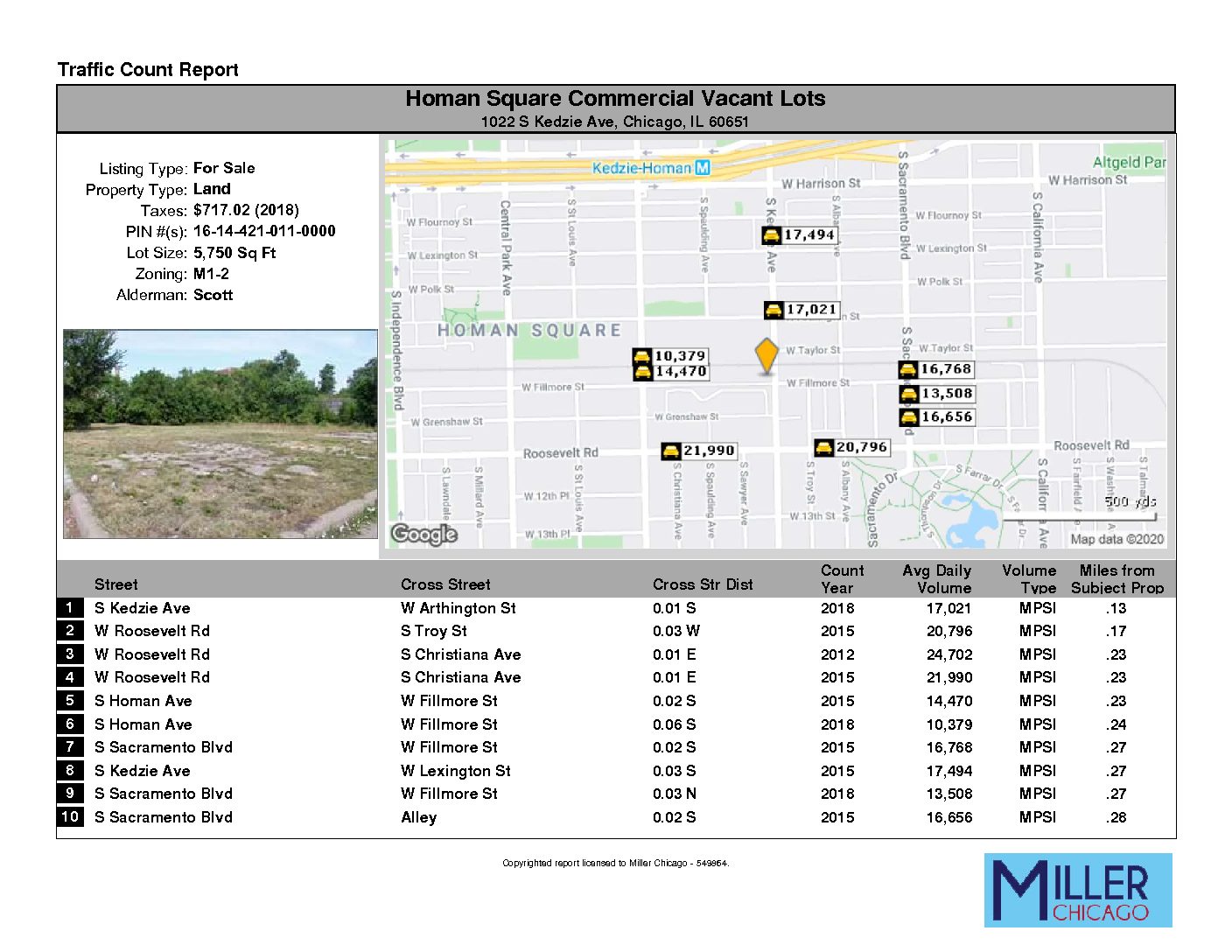Click the 0.06 S distance cell
The image size is (1232, 952).
tap(675, 724)
